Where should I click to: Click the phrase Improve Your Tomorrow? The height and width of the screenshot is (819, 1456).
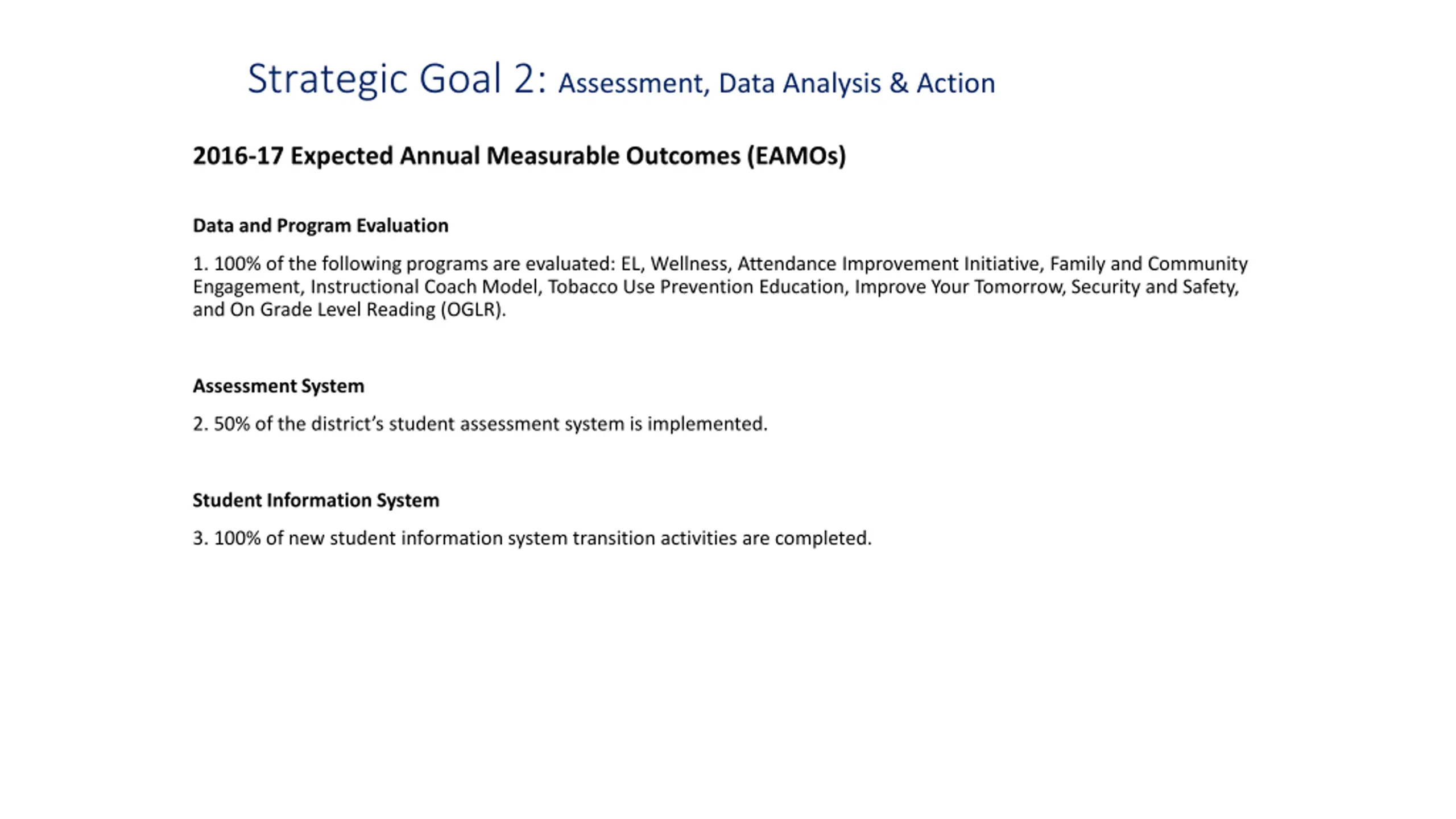coord(958,287)
